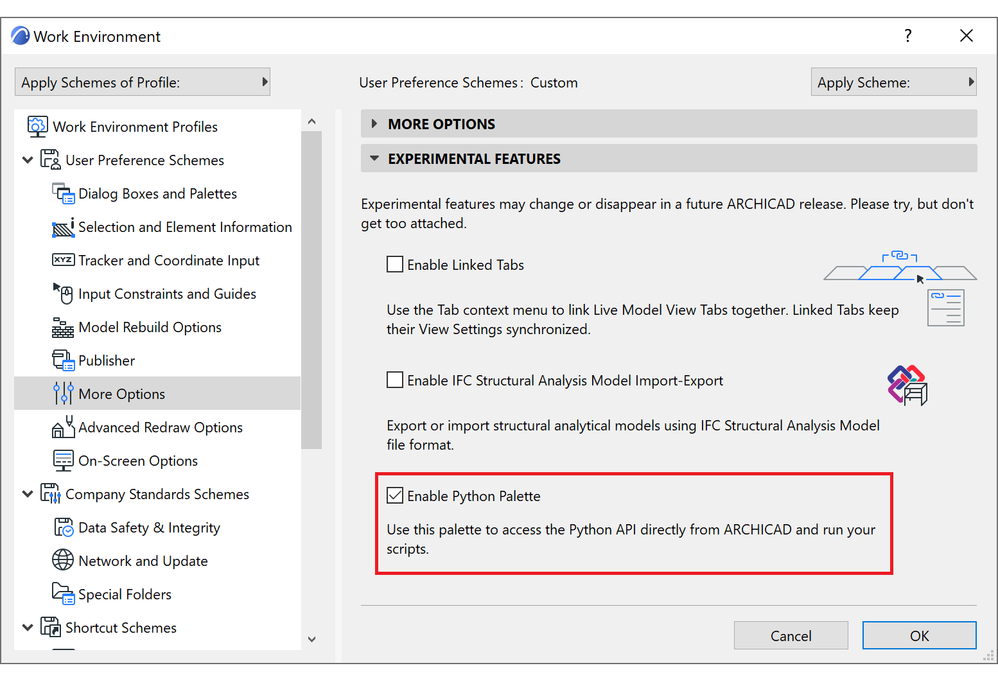Click the tree panel scrollbar thumb
This screenshot has width=998, height=681.
click(x=311, y=290)
